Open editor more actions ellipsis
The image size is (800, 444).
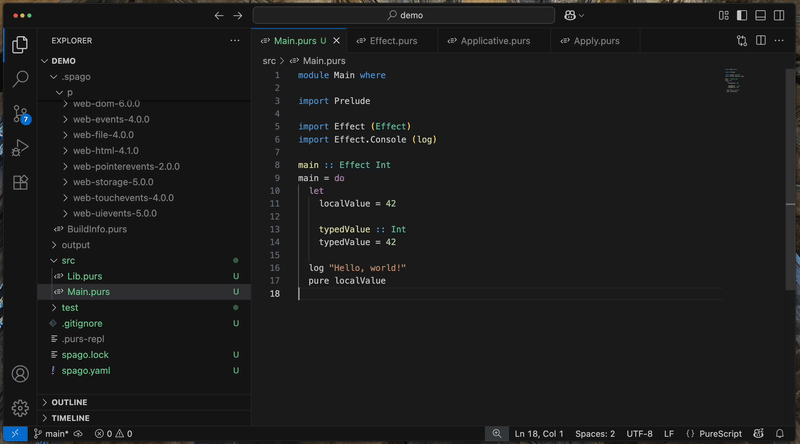pyautogui.click(x=779, y=40)
